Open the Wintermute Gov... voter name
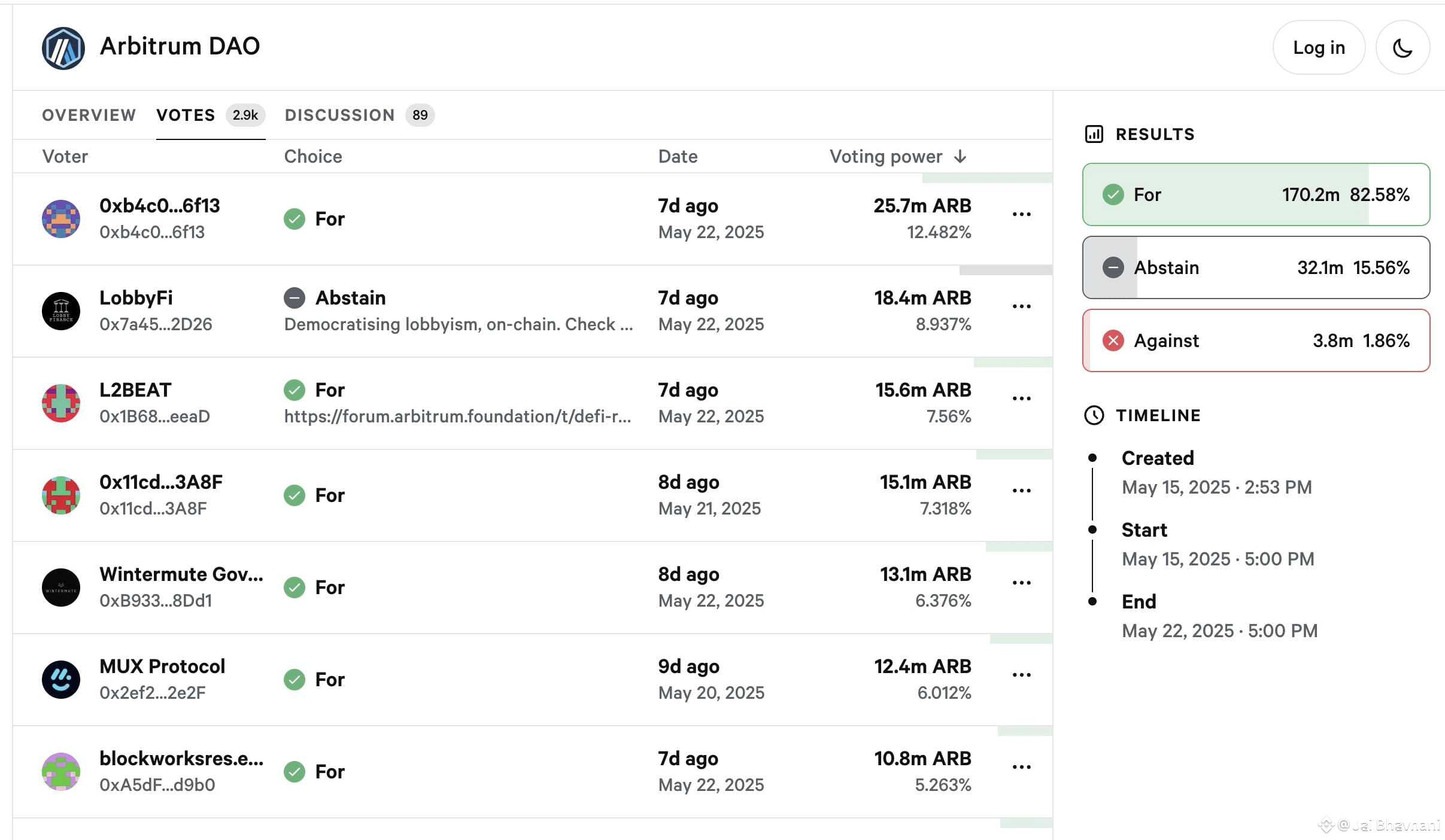Screen dimensions: 1445x840 (x=181, y=574)
